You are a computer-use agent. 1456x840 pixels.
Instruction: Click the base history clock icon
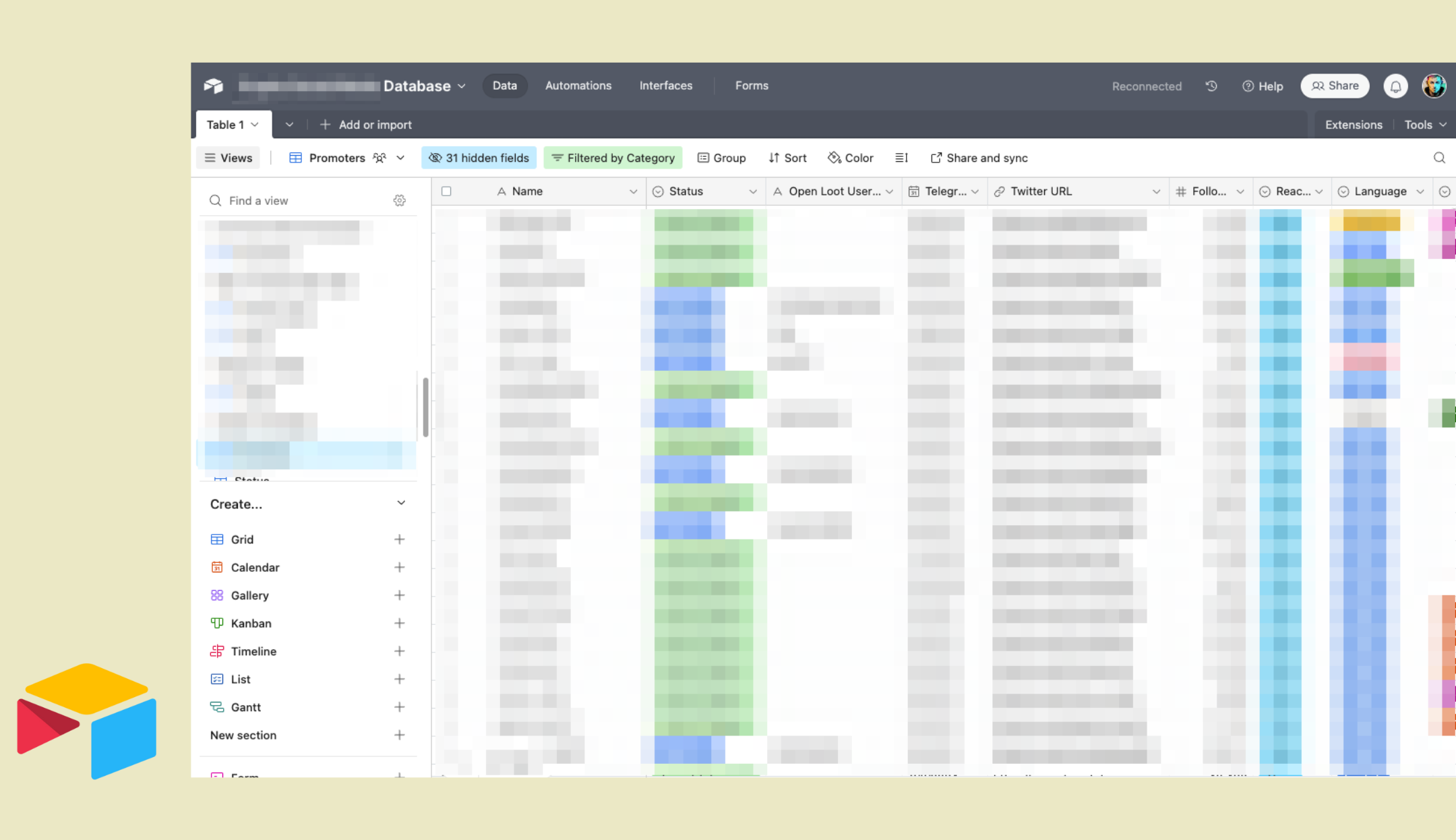point(1211,86)
